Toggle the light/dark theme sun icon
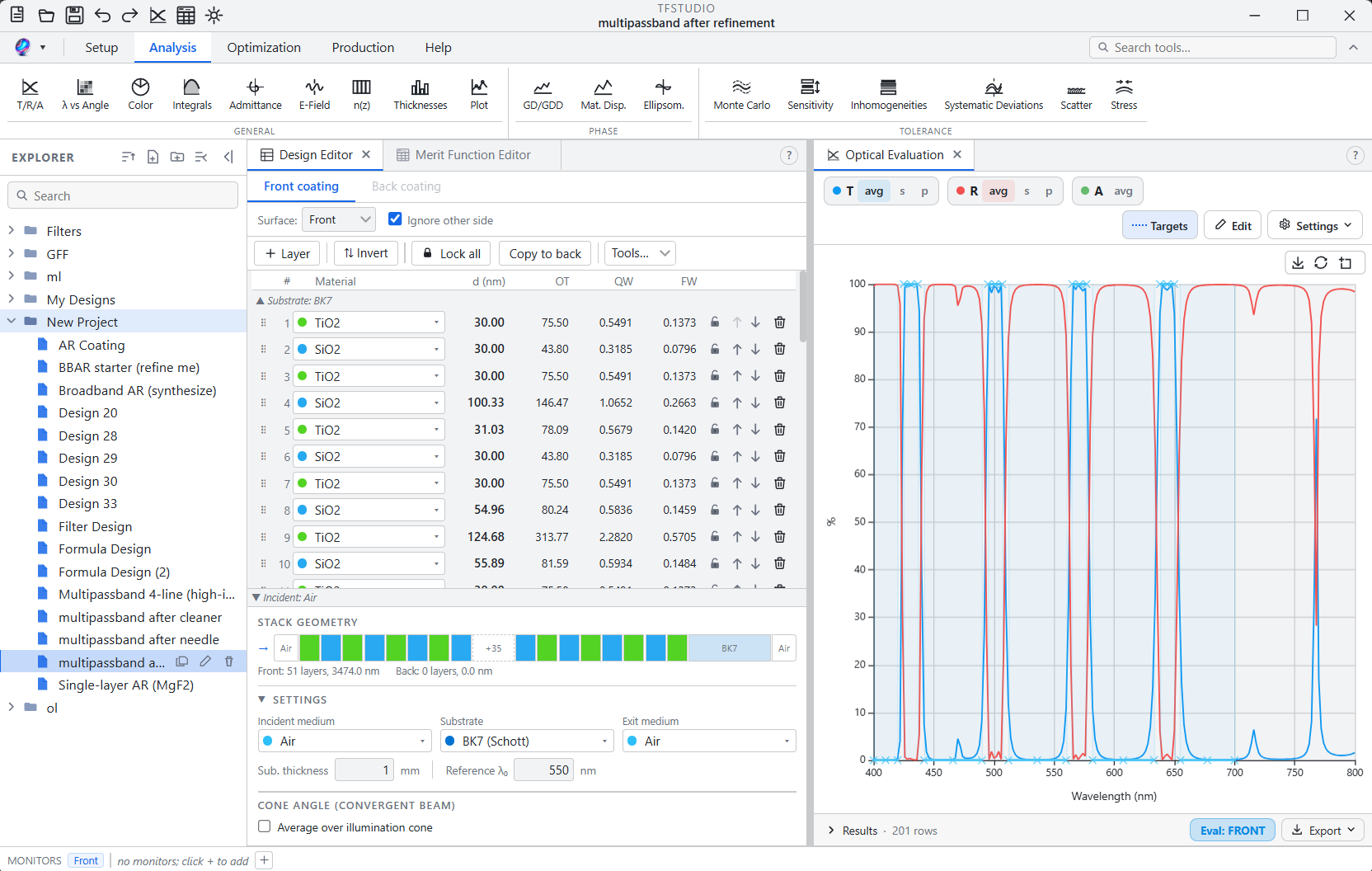 pos(214,15)
